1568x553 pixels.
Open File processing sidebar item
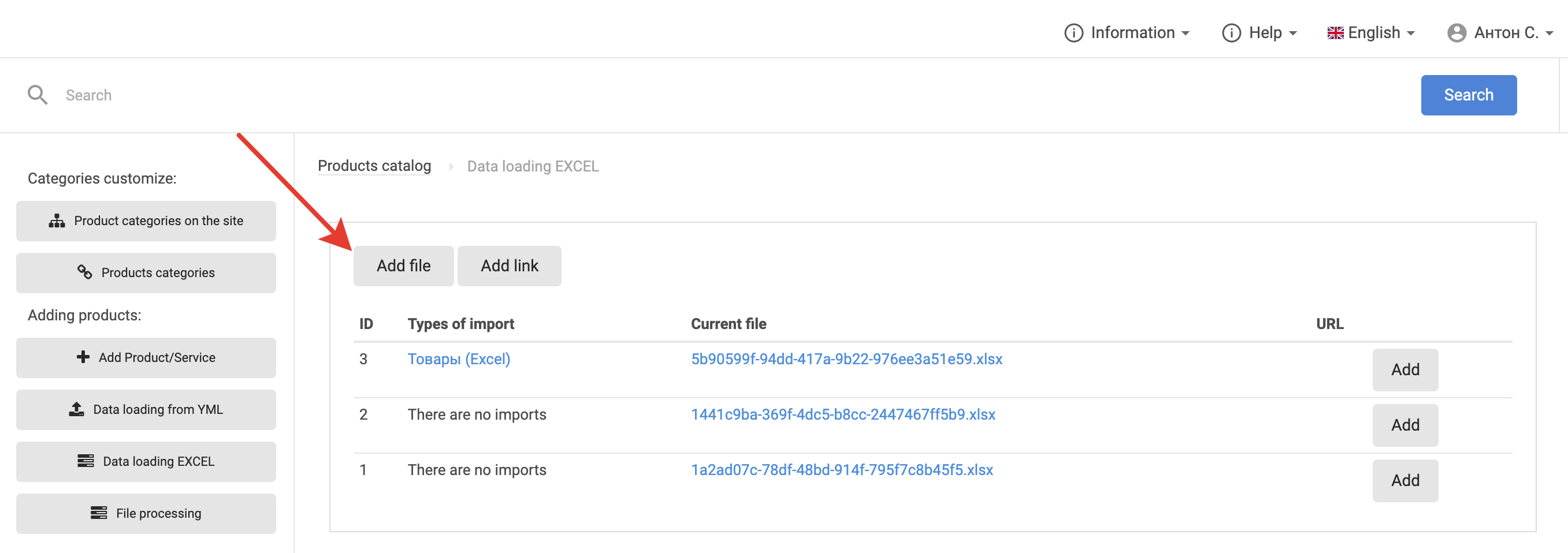(146, 513)
